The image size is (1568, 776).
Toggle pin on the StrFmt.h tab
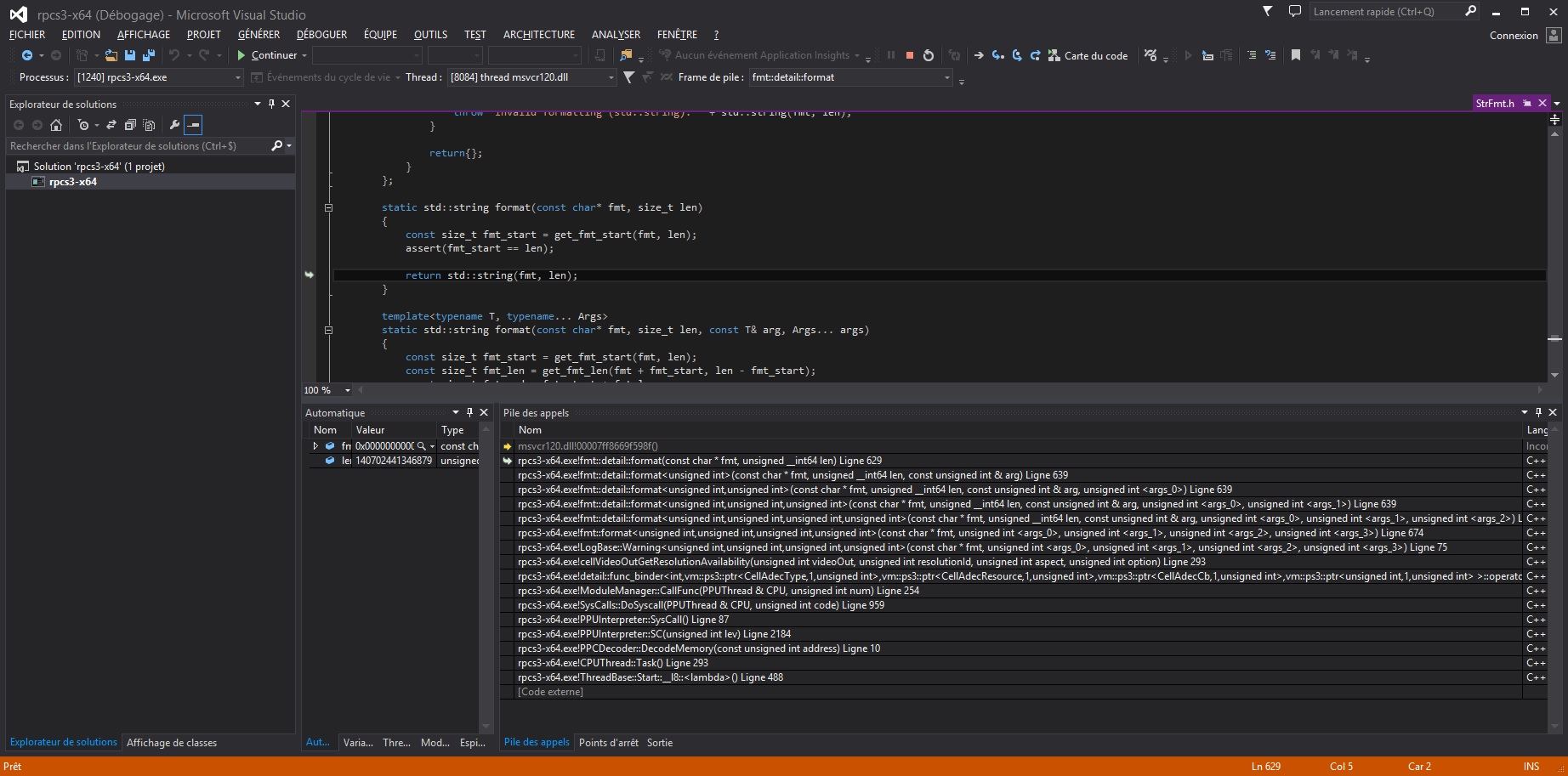1527,103
